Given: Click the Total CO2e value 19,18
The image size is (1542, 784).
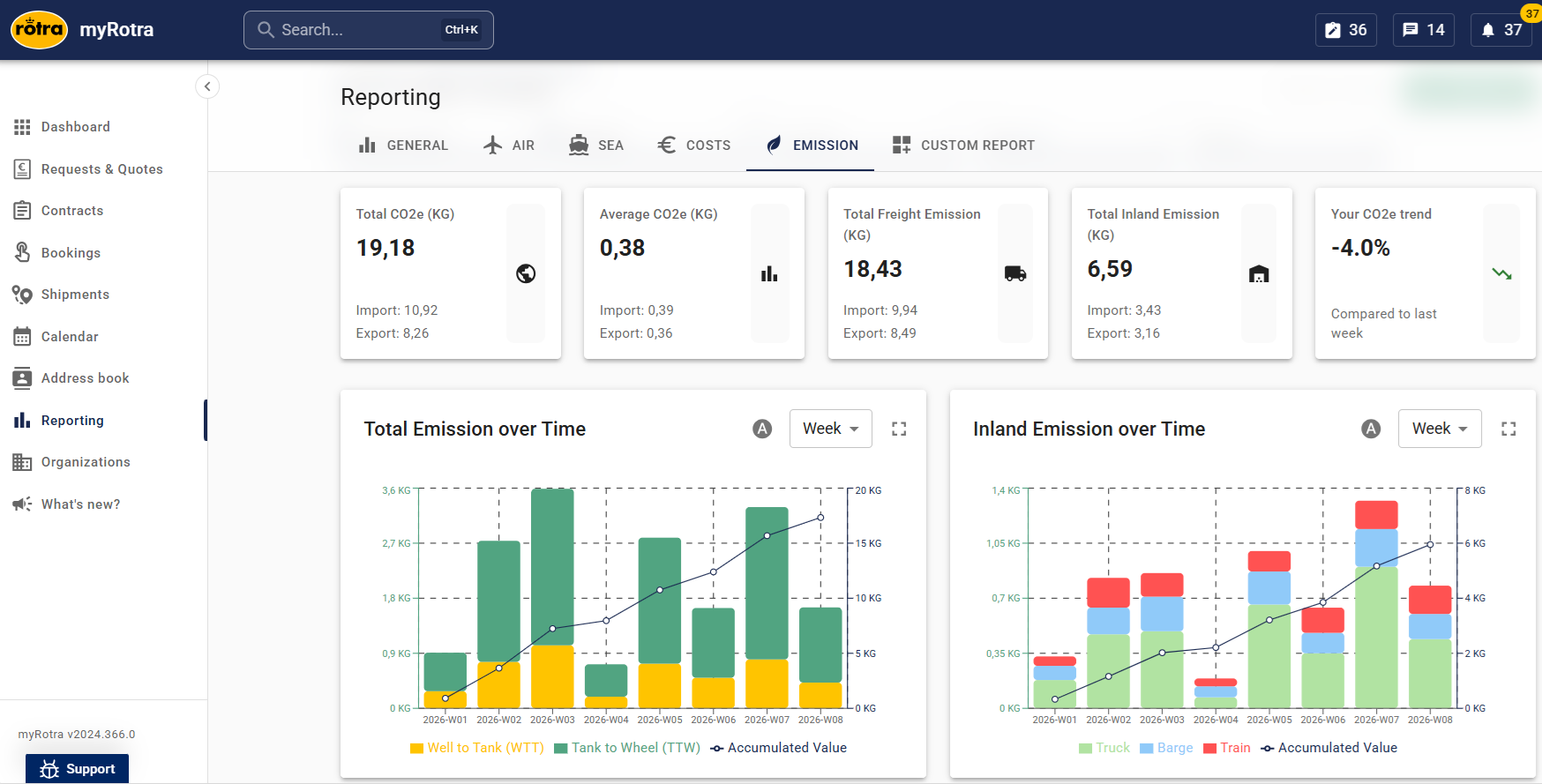Looking at the screenshot, I should click(385, 249).
